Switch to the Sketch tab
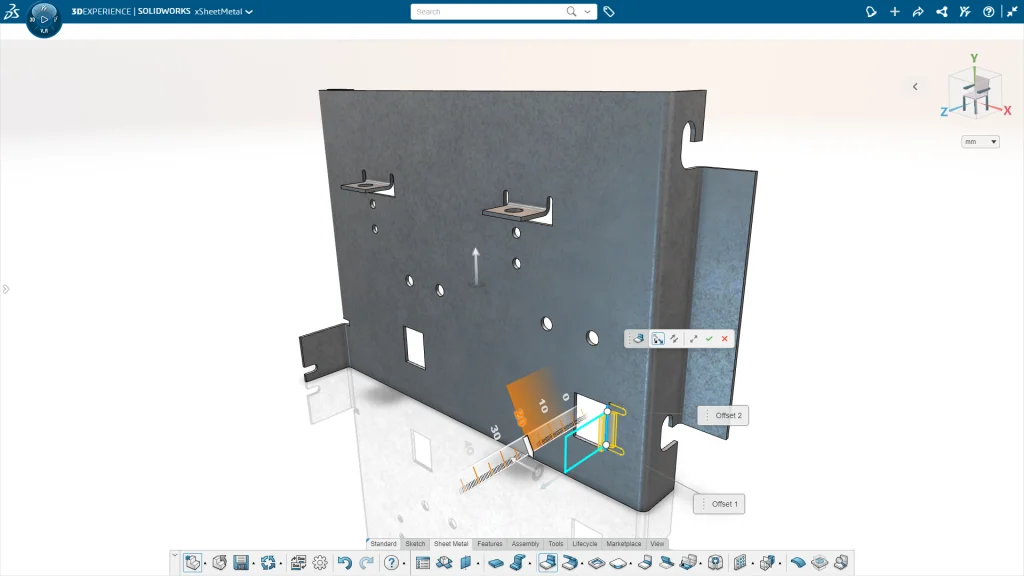The width and height of the screenshot is (1024, 576). (x=415, y=544)
